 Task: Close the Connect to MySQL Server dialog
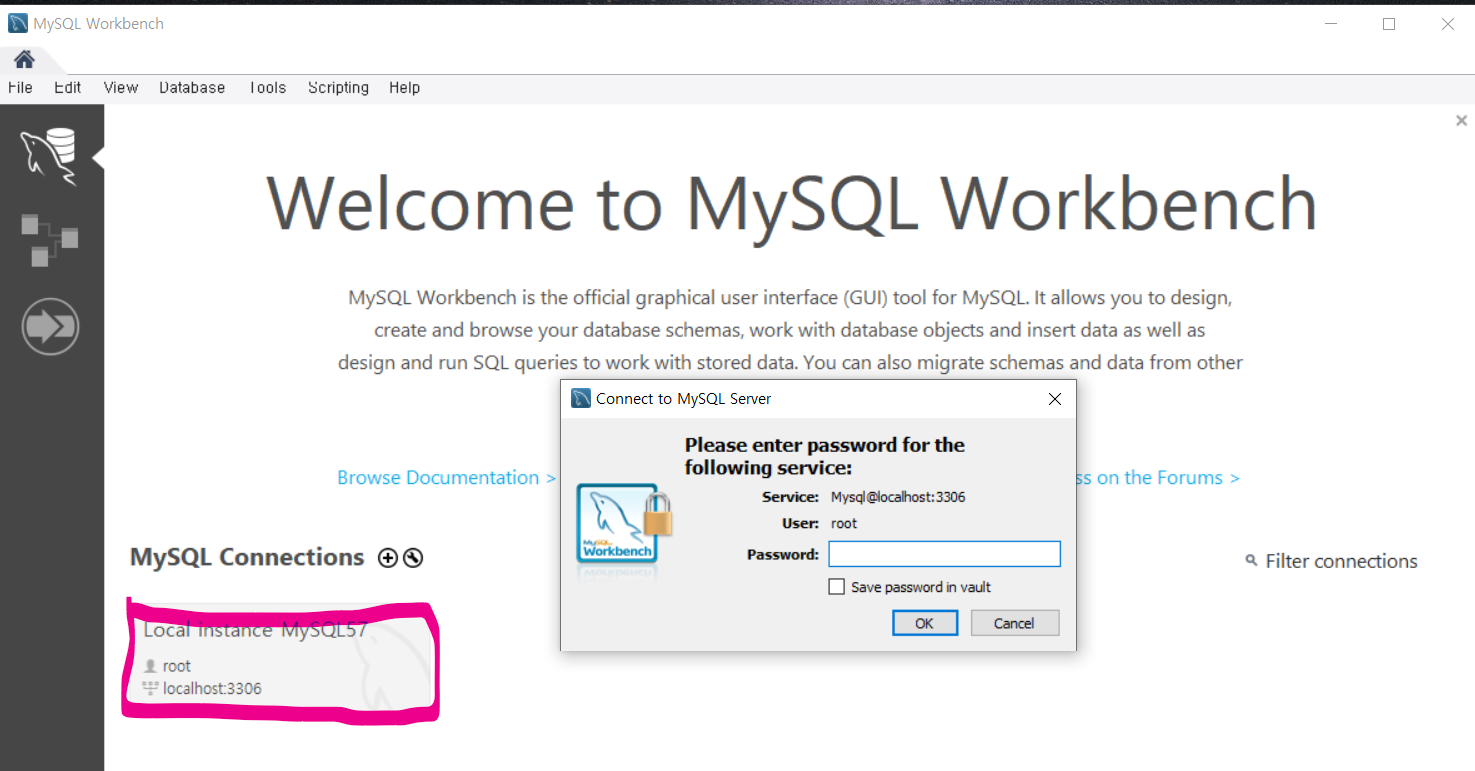(1054, 399)
